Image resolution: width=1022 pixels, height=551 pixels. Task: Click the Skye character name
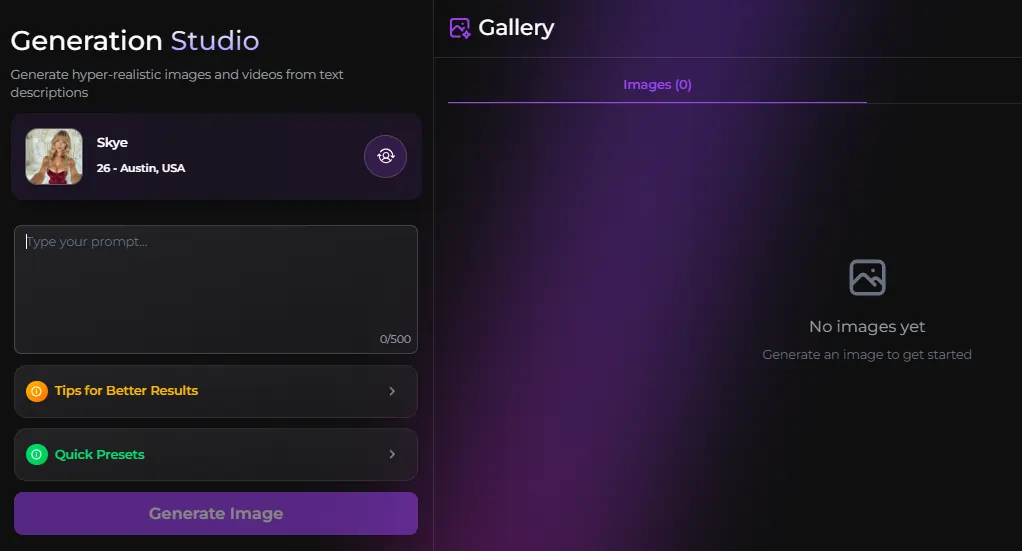pyautogui.click(x=112, y=143)
